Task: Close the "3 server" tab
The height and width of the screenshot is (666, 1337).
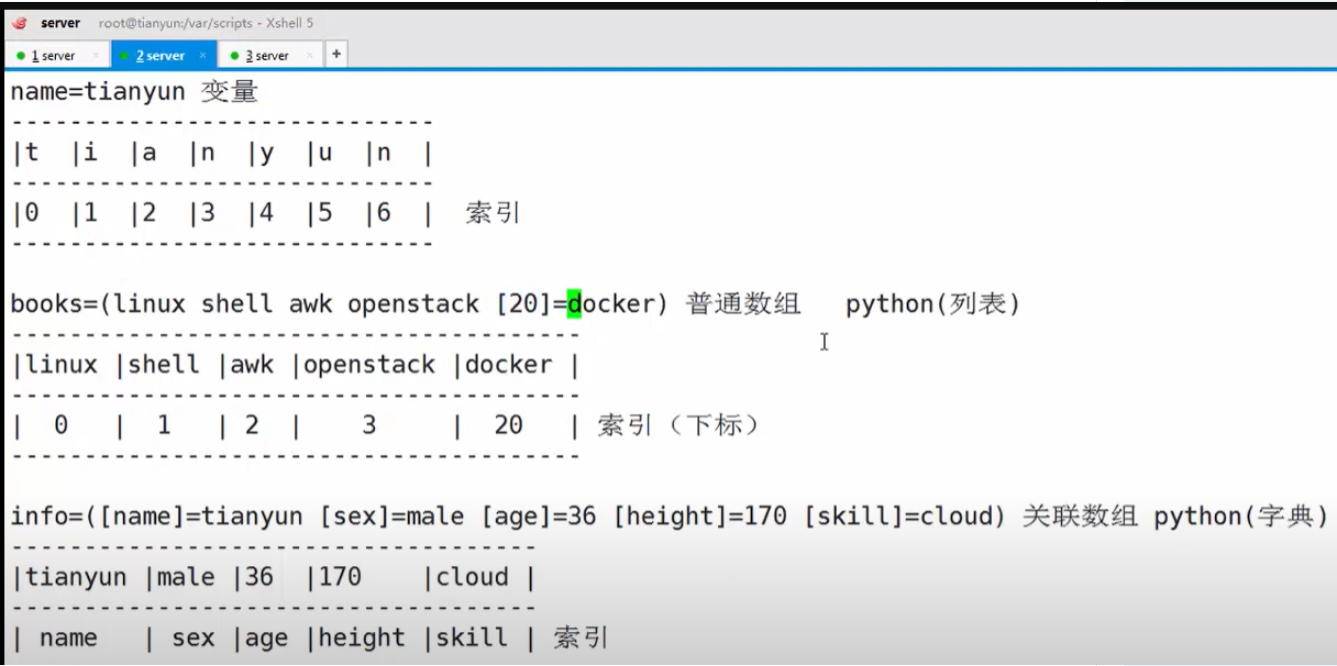Action: pos(309,56)
